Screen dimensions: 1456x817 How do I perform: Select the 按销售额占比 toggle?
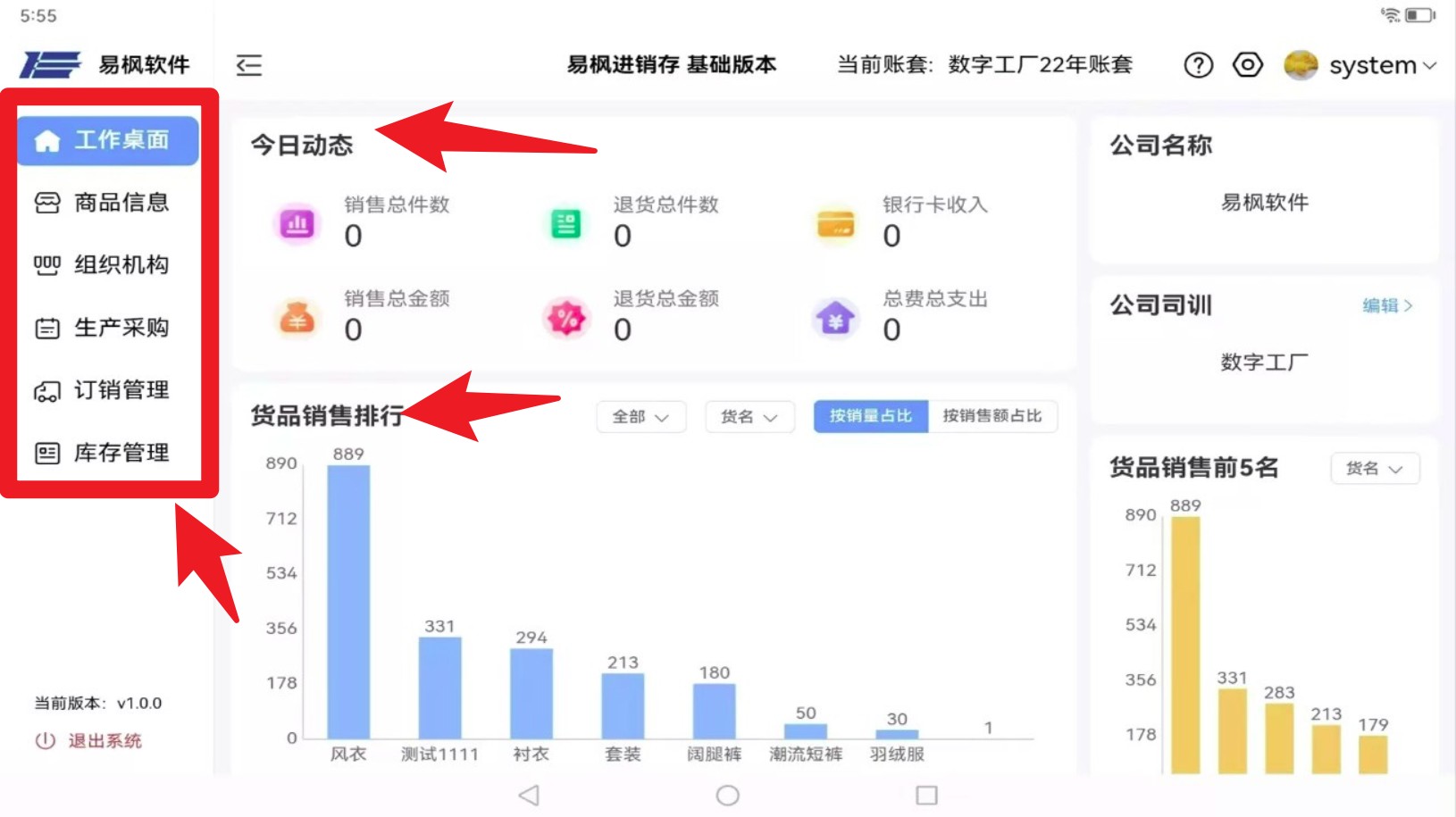click(x=992, y=416)
